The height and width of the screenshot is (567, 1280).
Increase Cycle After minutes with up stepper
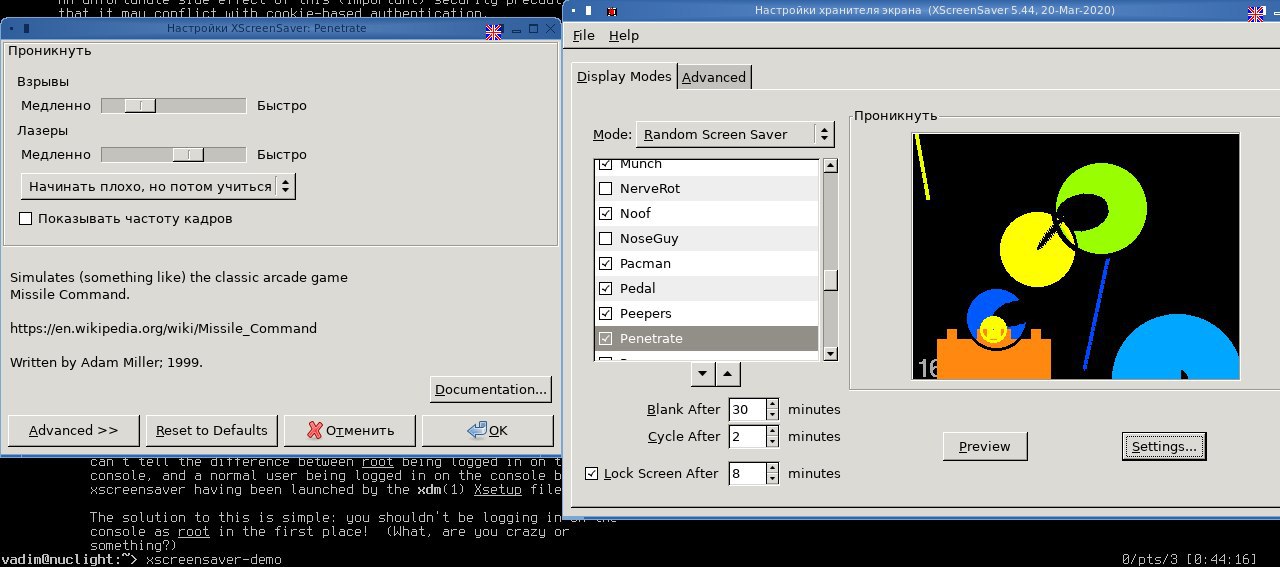coord(772,430)
